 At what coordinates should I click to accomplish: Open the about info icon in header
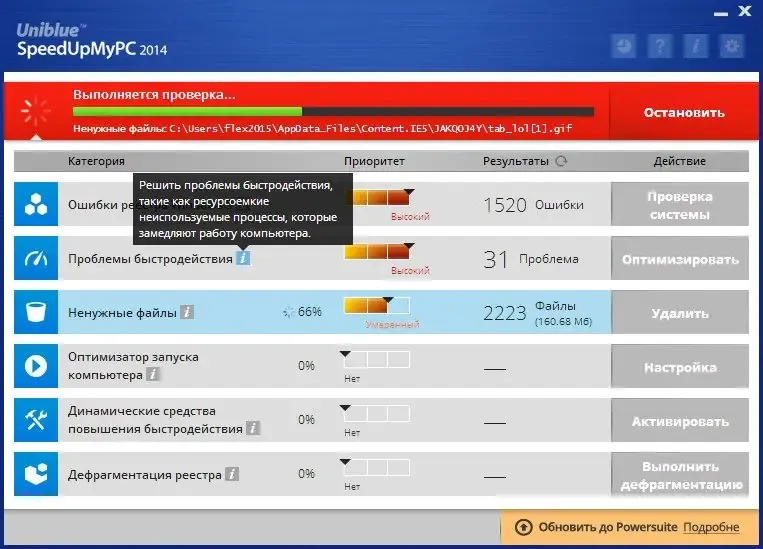pyautogui.click(x=696, y=46)
